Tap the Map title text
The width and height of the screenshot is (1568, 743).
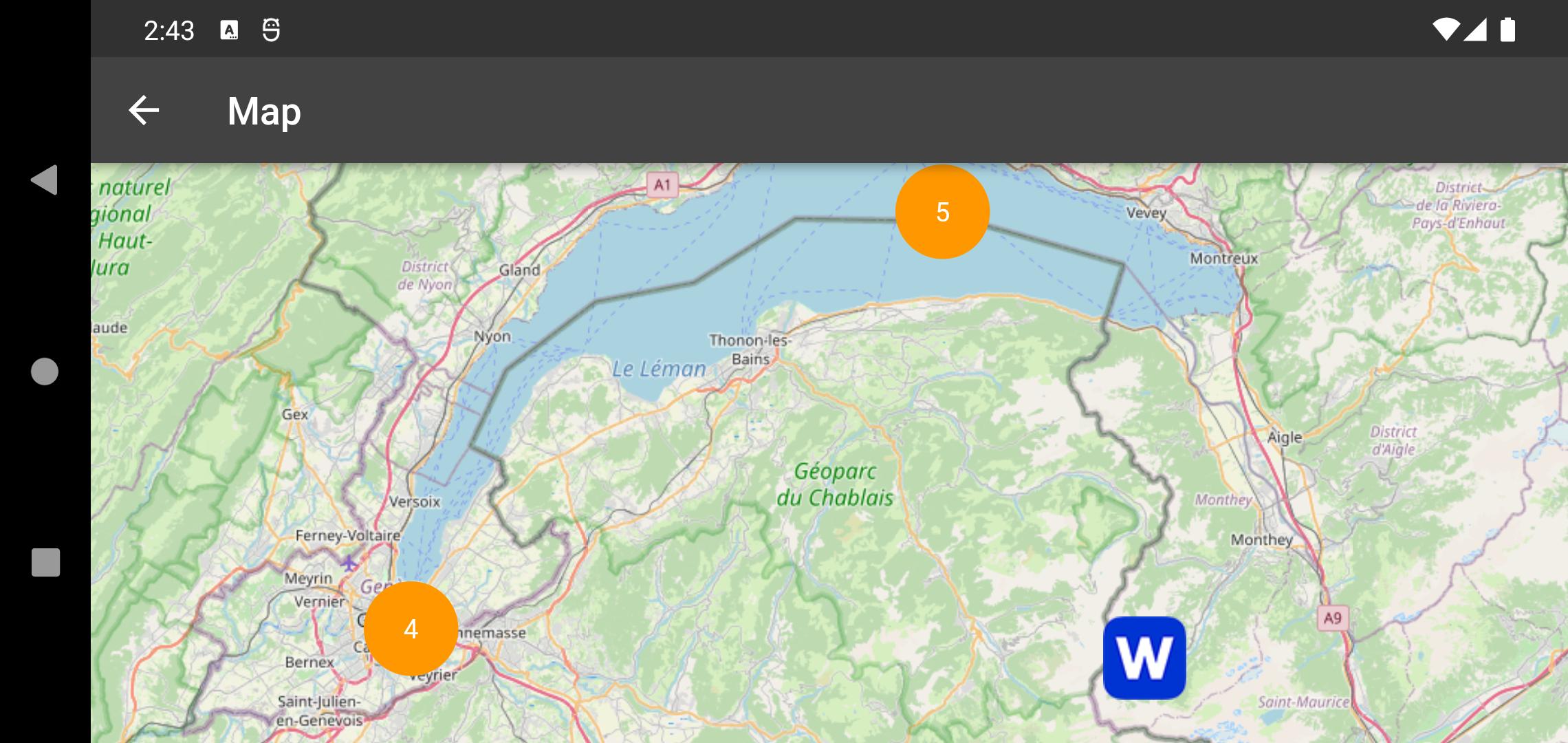(264, 111)
